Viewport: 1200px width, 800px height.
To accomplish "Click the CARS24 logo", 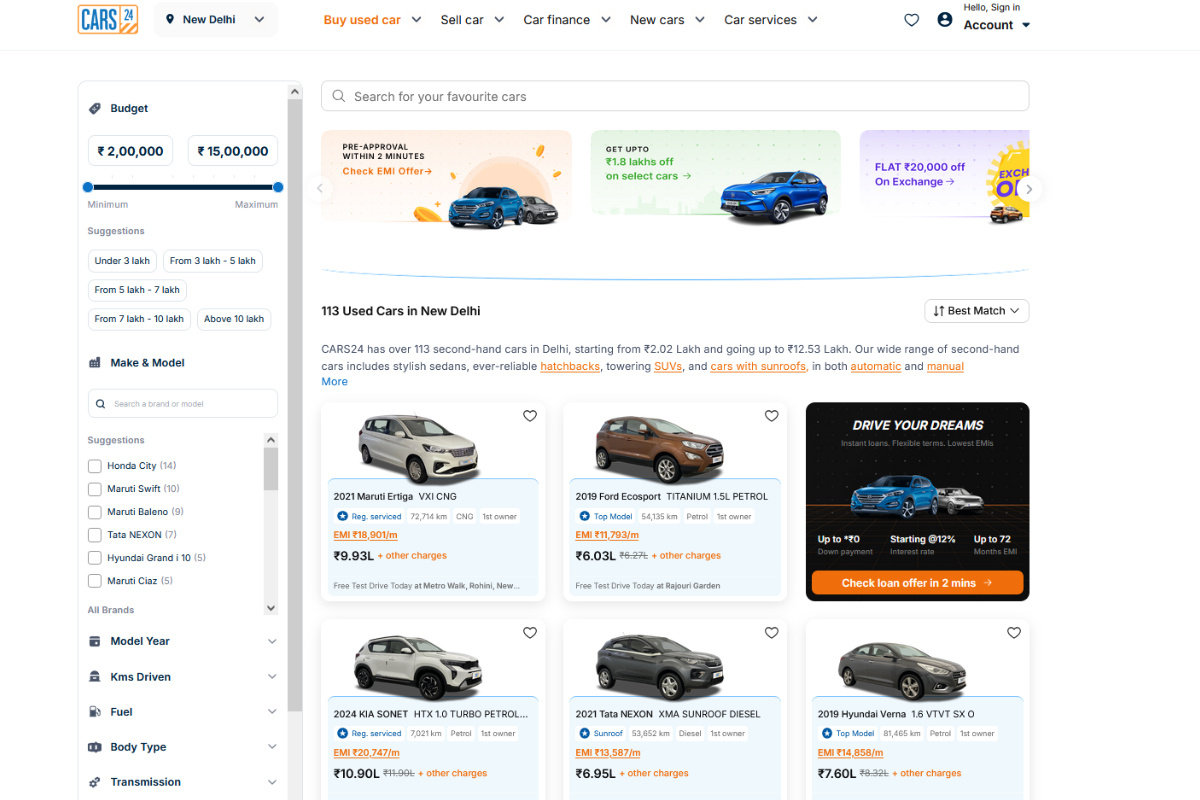I will click(108, 19).
